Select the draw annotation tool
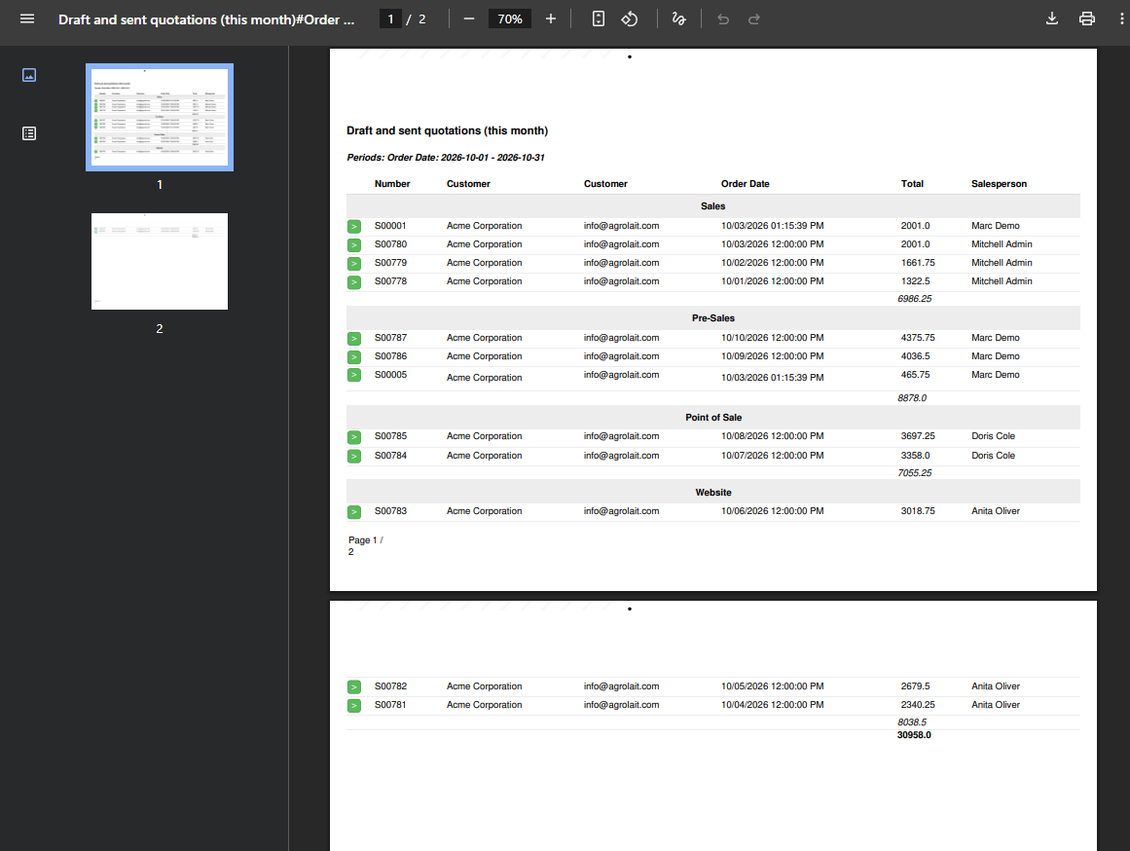The height and width of the screenshot is (851, 1130). [679, 19]
